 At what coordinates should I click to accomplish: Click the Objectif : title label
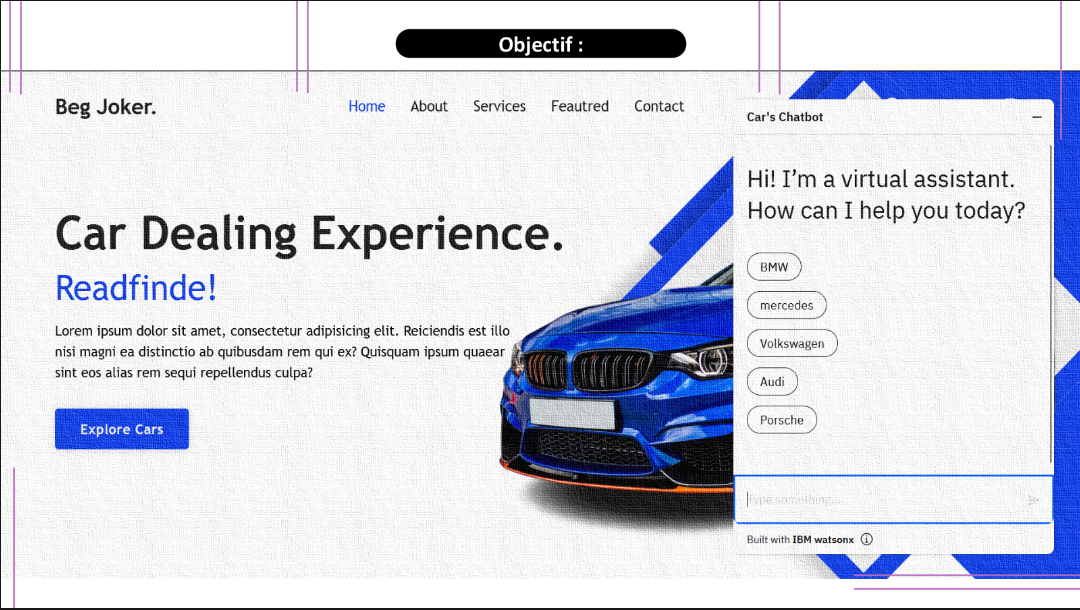[x=541, y=44]
